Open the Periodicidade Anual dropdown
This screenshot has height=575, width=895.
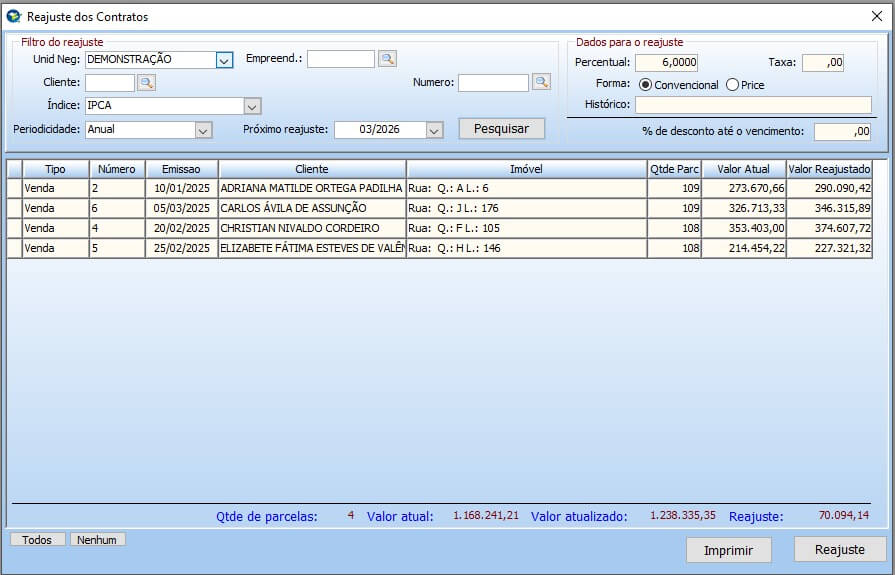tap(203, 130)
